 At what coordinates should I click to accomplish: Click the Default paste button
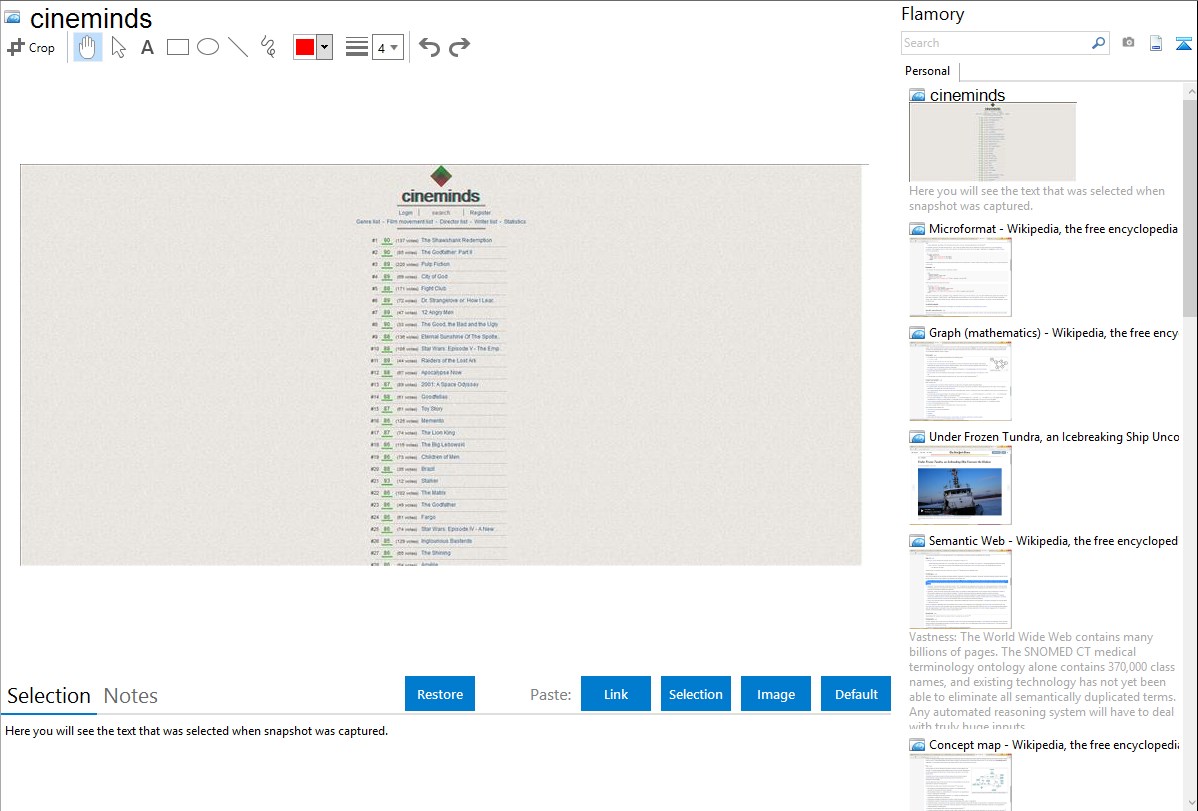tap(856, 694)
